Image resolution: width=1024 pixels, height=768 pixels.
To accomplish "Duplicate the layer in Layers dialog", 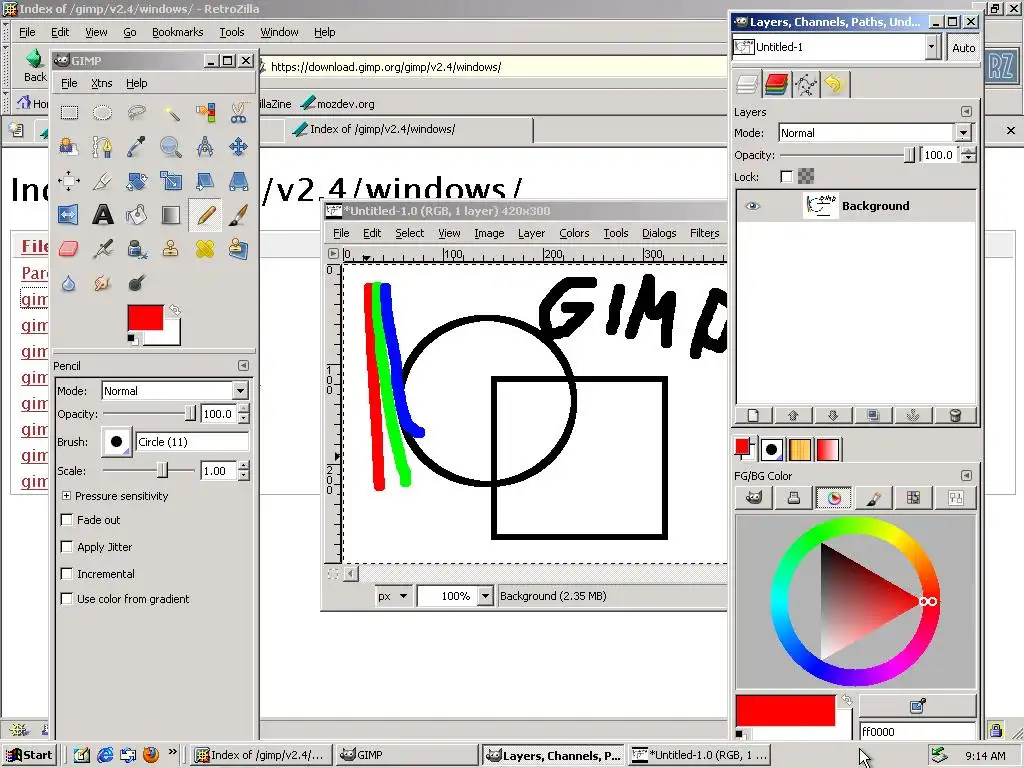I will coord(873,415).
